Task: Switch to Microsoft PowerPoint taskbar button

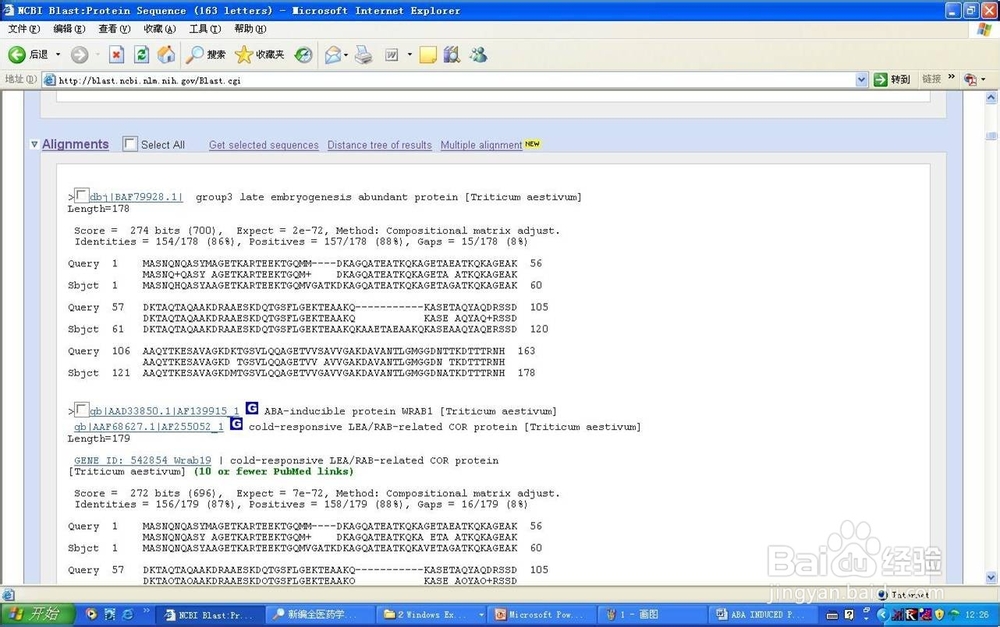Action: click(x=542, y=615)
